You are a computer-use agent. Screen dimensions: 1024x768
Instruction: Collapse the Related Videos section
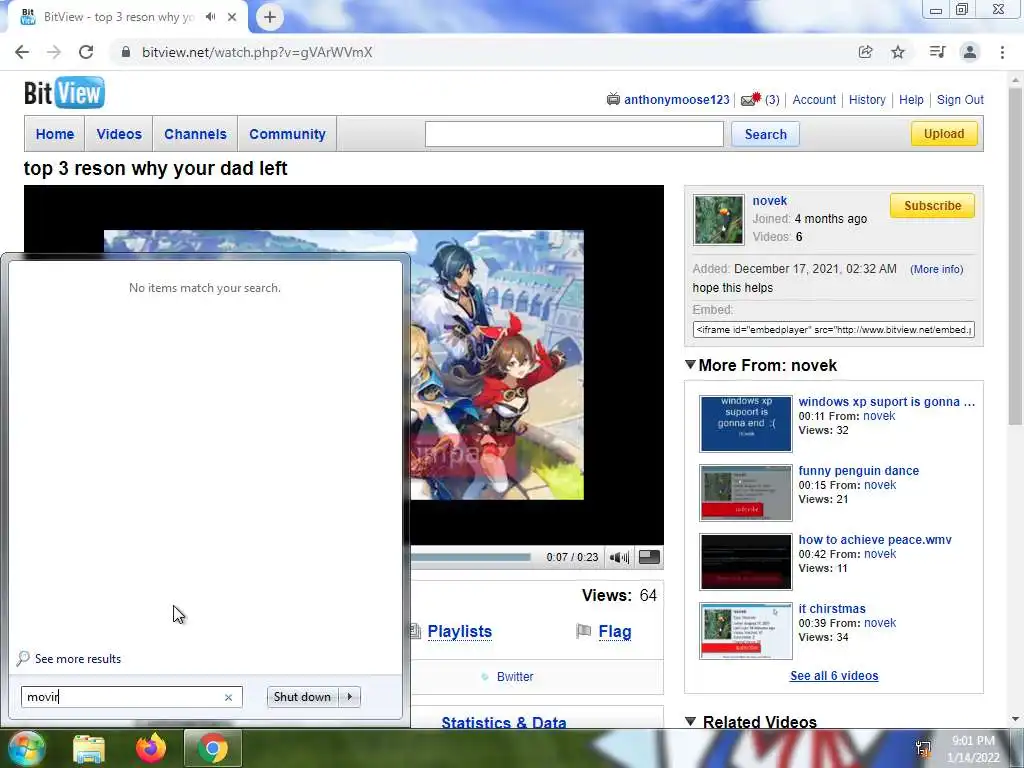[x=690, y=721]
